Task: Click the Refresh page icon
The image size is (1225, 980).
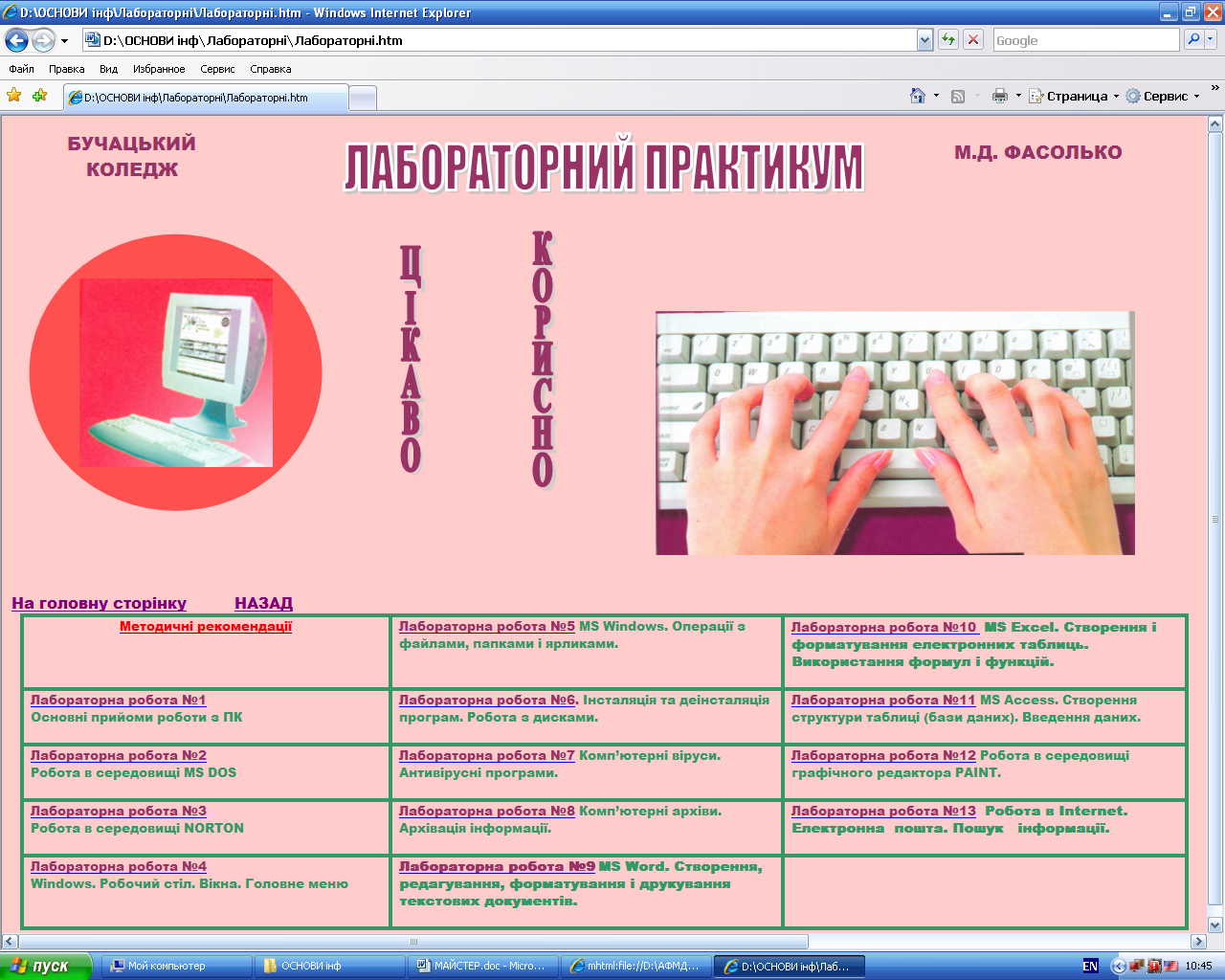Action: click(948, 40)
